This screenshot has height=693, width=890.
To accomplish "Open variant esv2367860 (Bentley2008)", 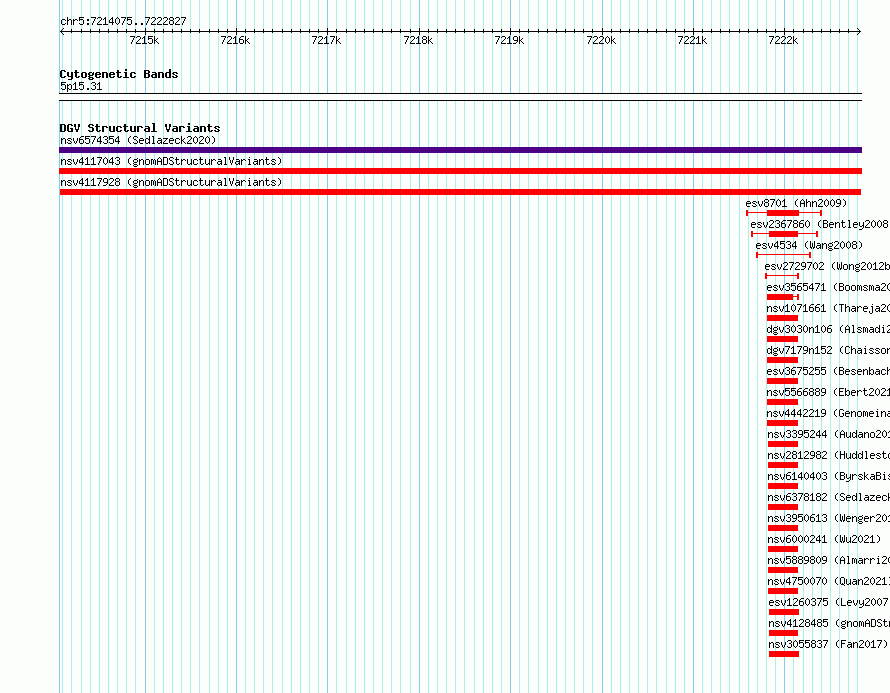I will point(820,224).
